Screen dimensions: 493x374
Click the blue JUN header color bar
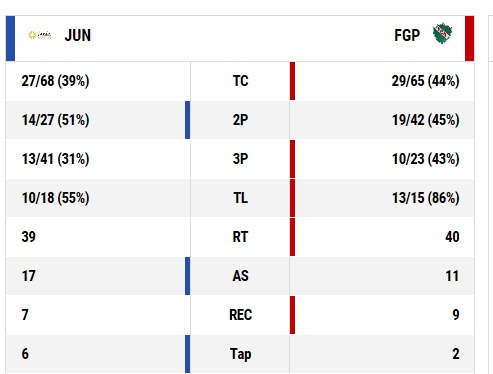pos(10,38)
